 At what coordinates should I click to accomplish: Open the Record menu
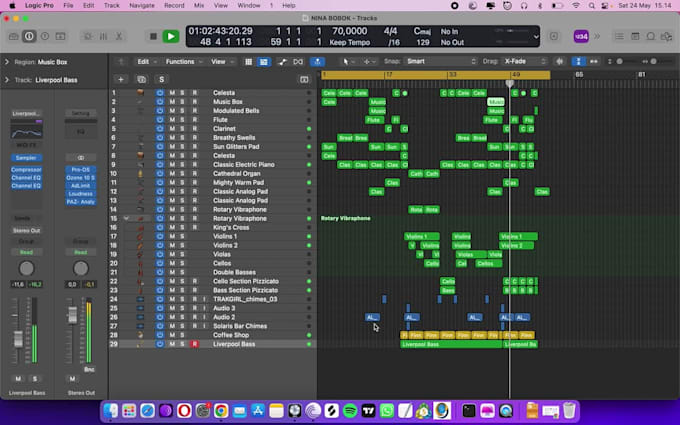coord(174,6)
